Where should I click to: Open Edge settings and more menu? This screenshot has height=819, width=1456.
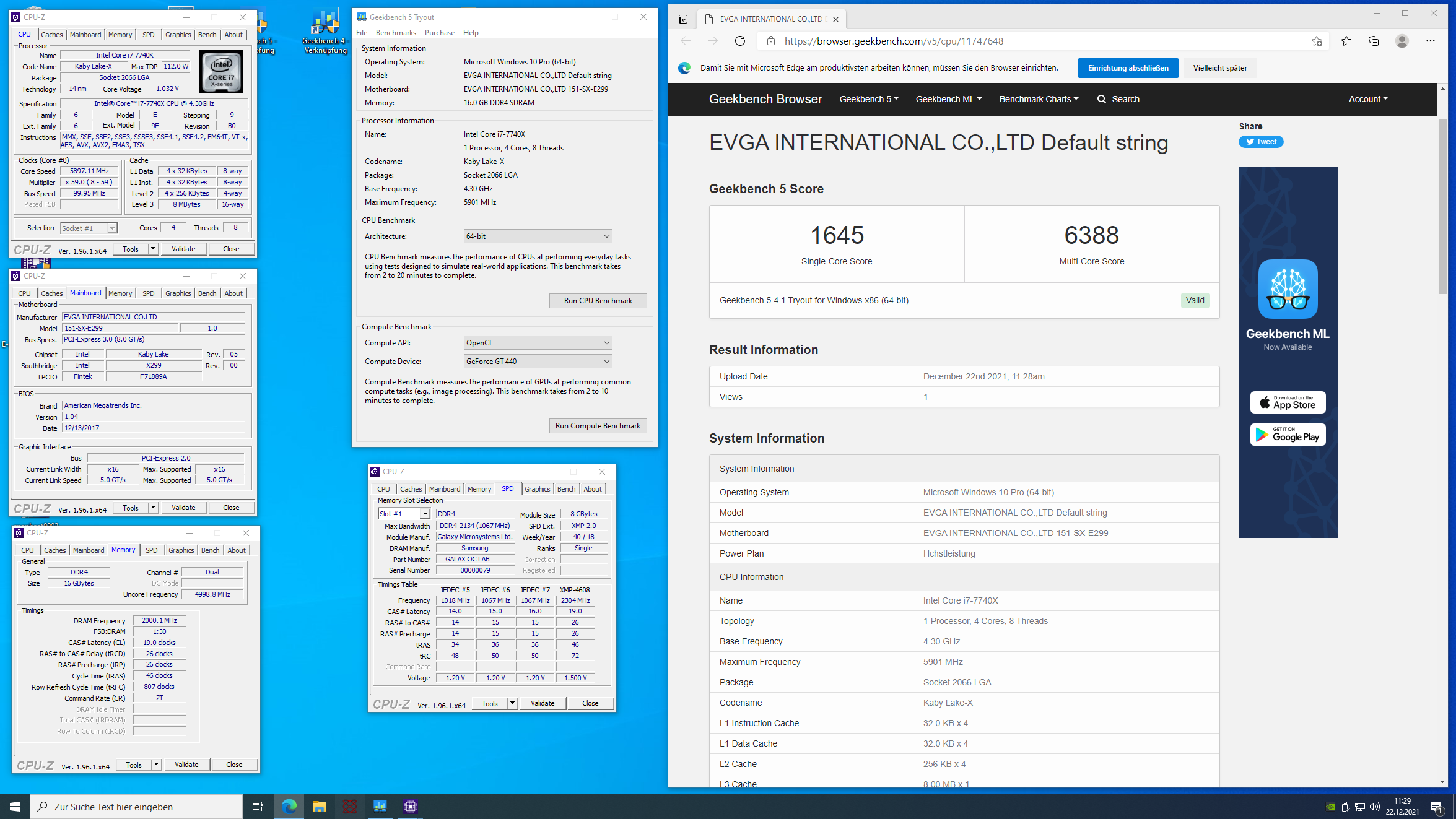coord(1430,41)
